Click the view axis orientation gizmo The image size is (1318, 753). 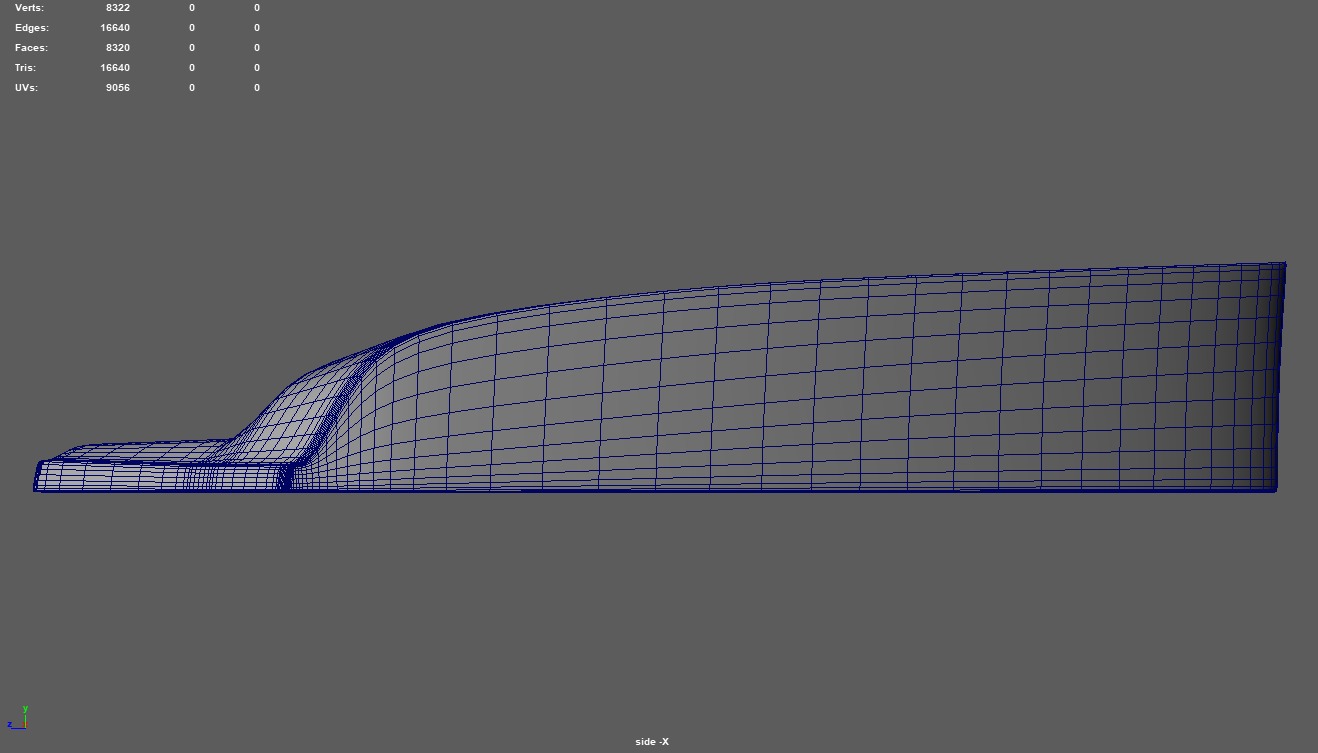[x=19, y=718]
